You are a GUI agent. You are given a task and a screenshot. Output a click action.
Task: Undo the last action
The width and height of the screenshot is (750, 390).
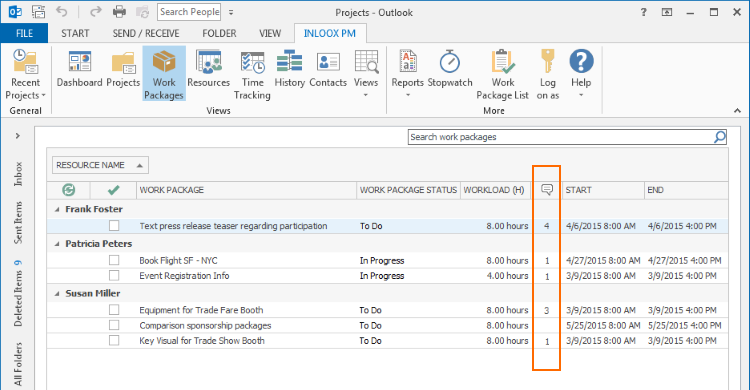click(62, 11)
